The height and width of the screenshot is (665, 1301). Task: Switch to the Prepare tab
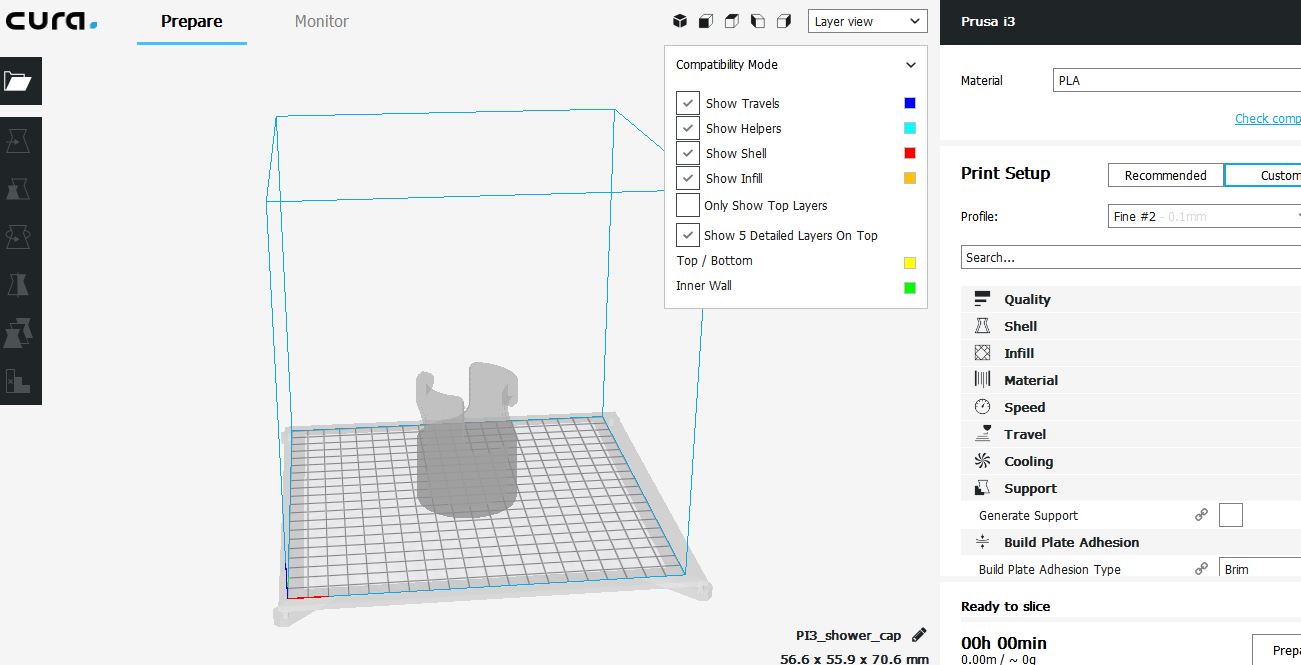click(191, 21)
